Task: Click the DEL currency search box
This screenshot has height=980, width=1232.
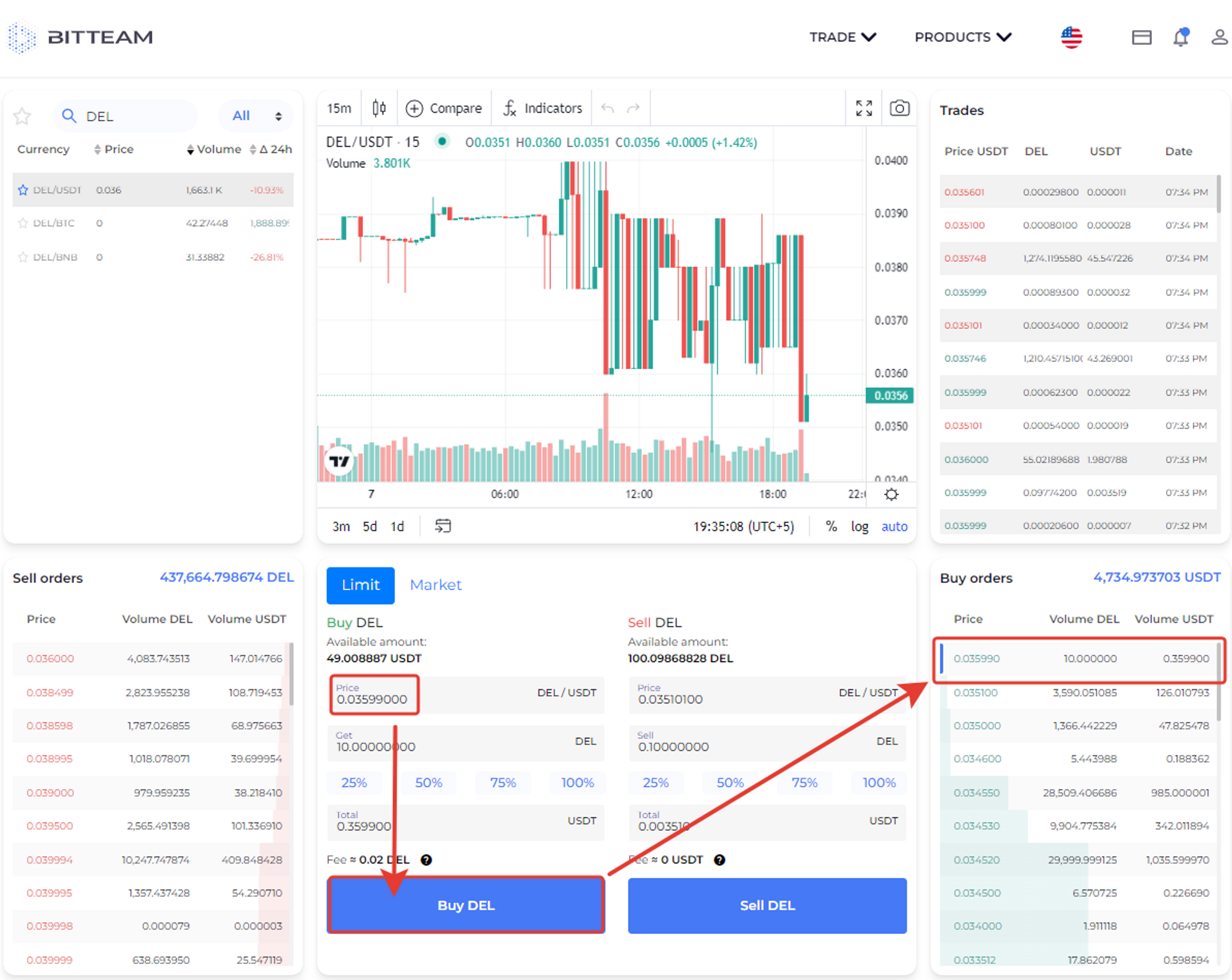Action: (126, 116)
